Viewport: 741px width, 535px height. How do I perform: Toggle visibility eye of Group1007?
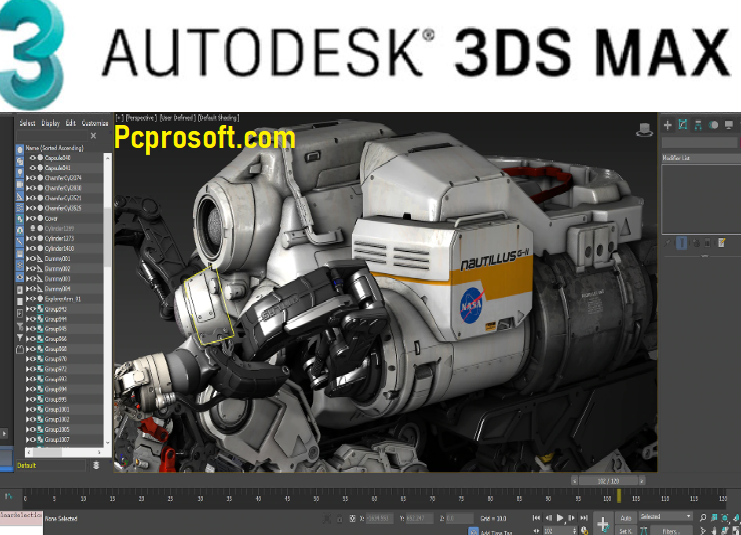33,440
